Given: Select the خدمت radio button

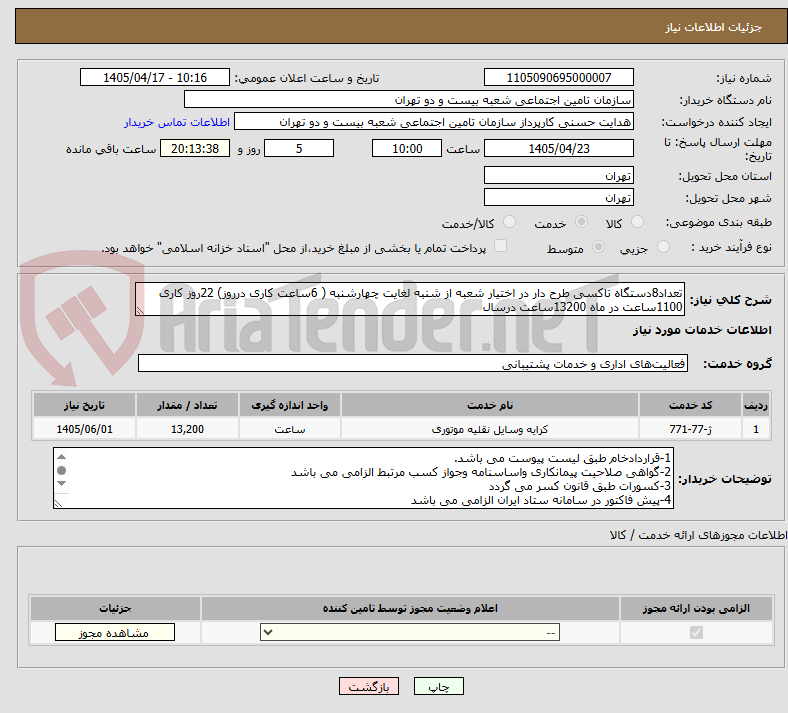Looking at the screenshot, I should [x=581, y=222].
